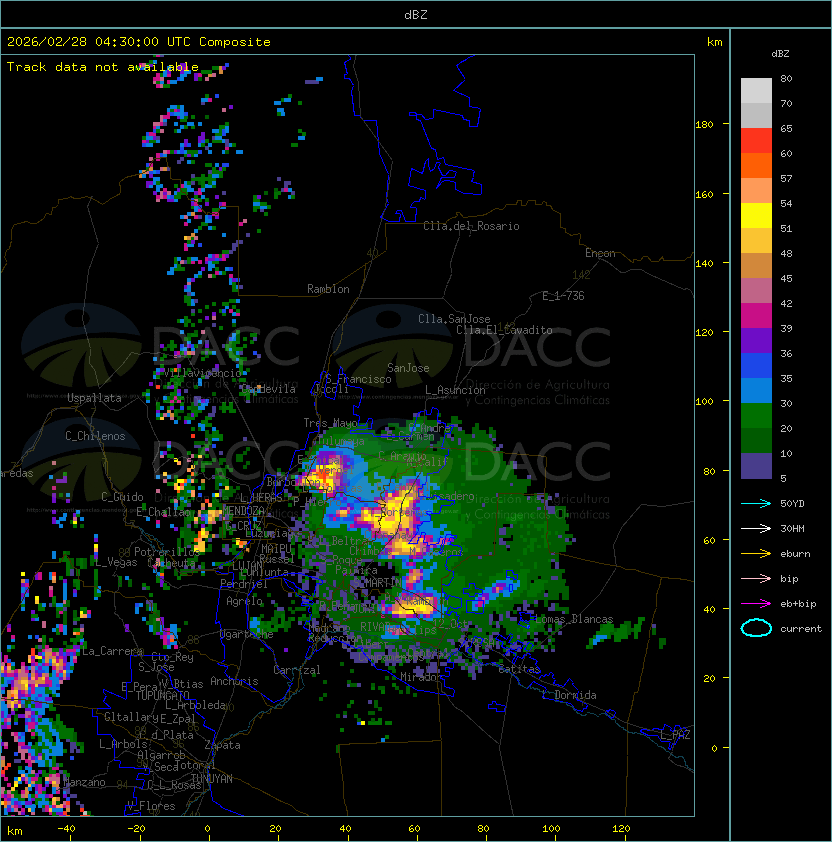Click the 'E_Challao' map label

pos(163,512)
